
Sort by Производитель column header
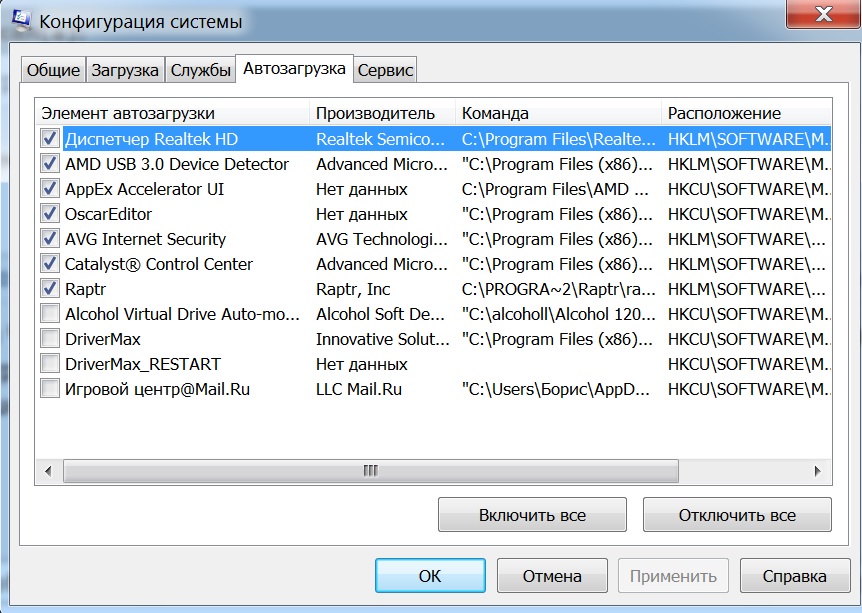pyautogui.click(x=383, y=113)
